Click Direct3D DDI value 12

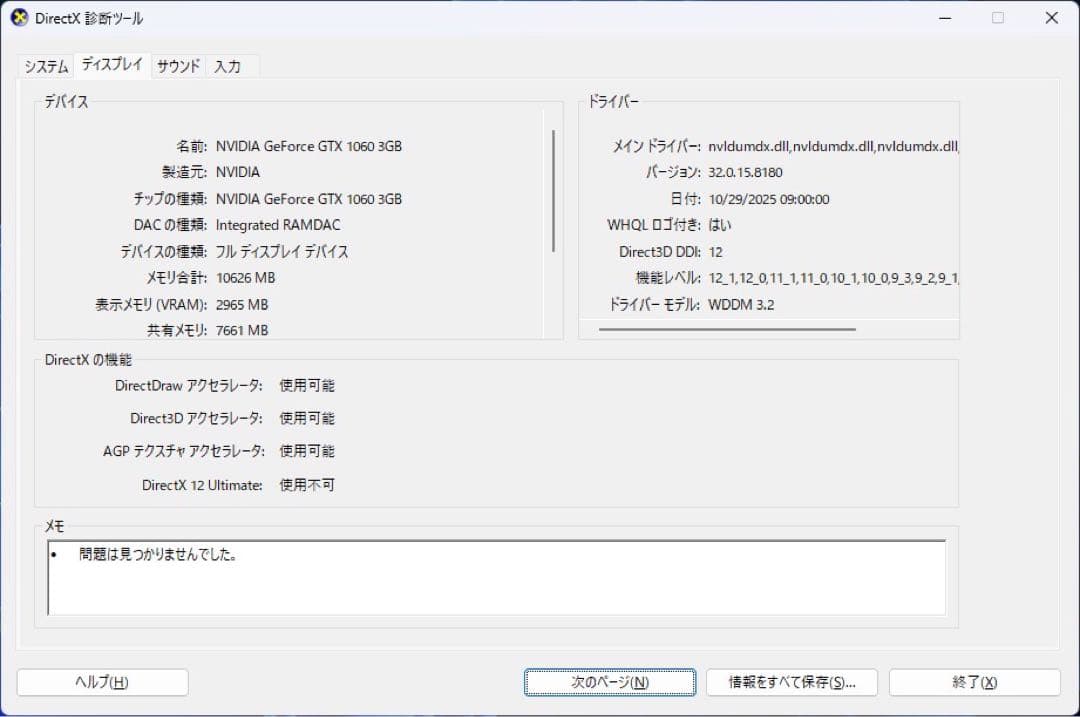click(716, 252)
